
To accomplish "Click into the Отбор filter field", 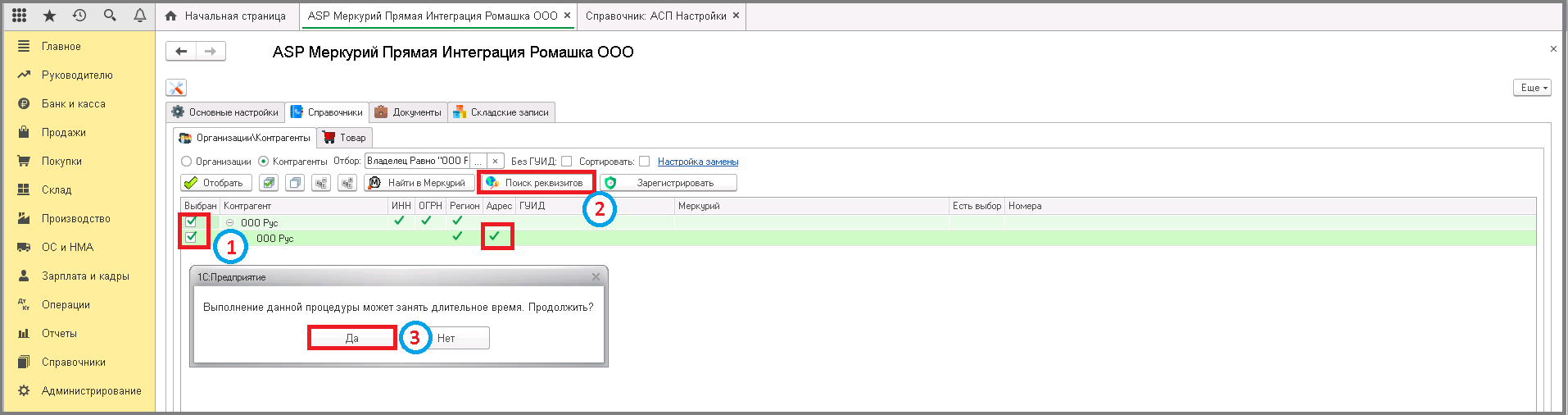I will coord(417,162).
